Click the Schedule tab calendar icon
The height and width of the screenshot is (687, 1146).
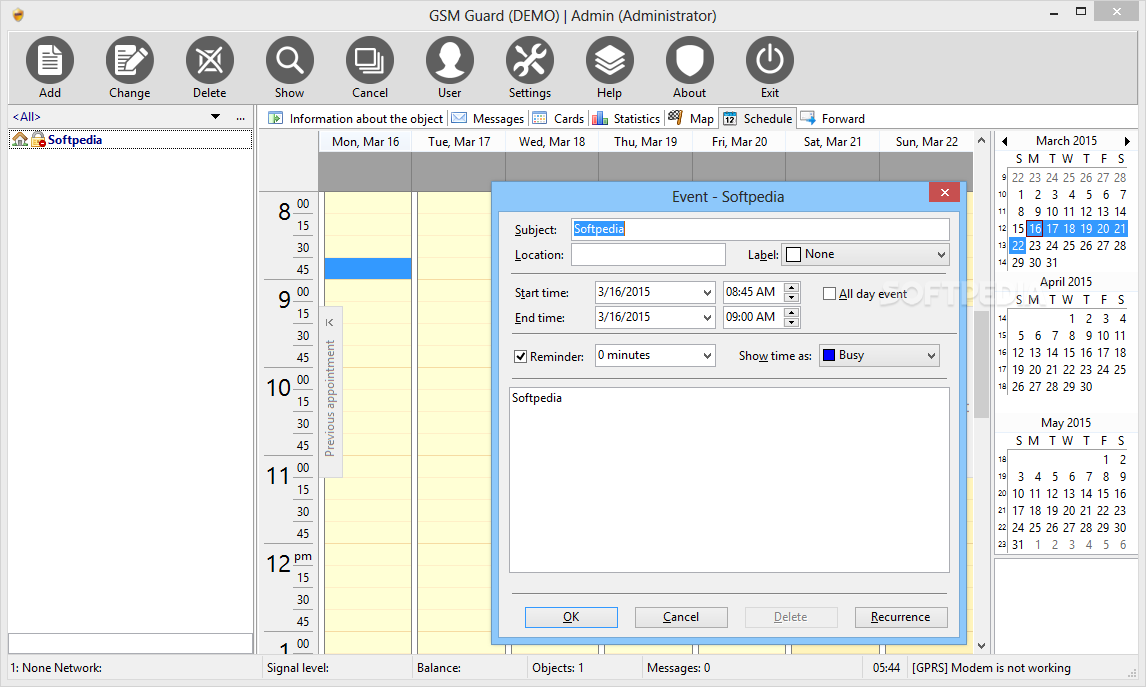click(730, 118)
